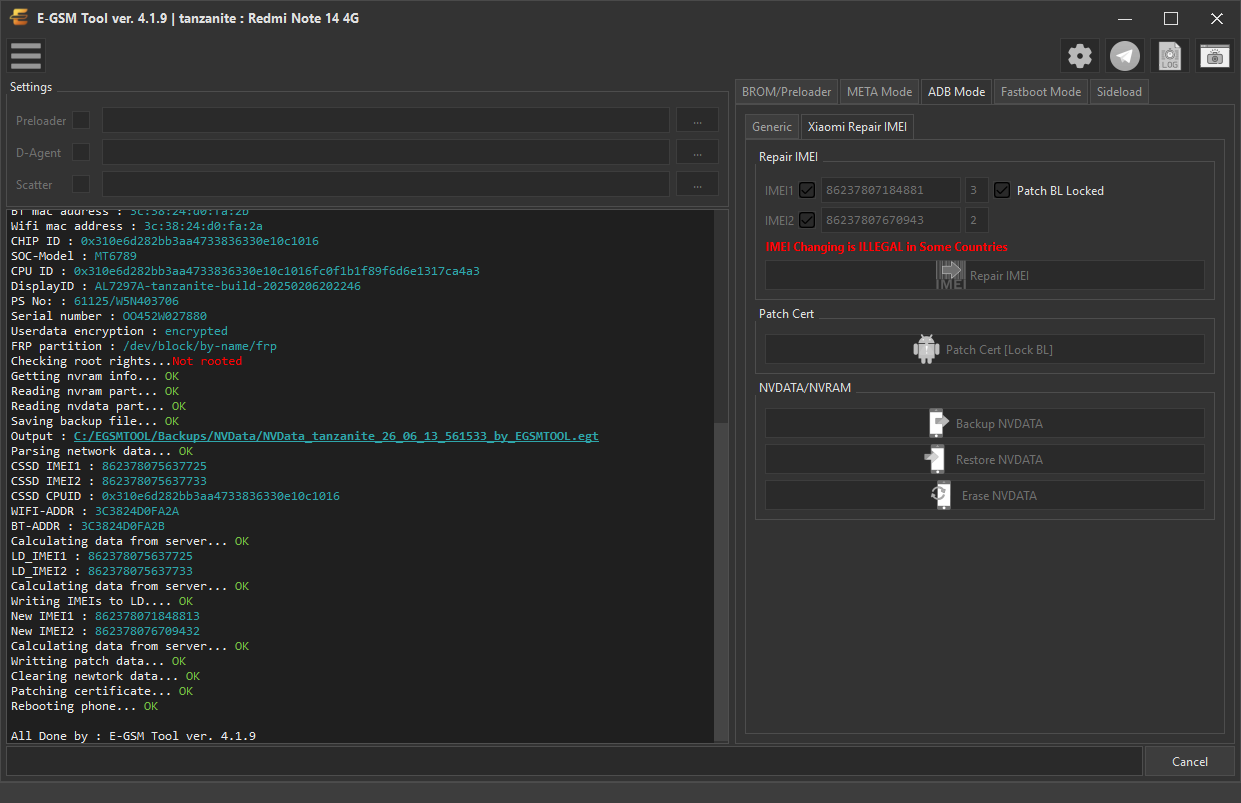Click the empty field left of Cancel
Viewport: 1241px width, 803px height.
574,761
